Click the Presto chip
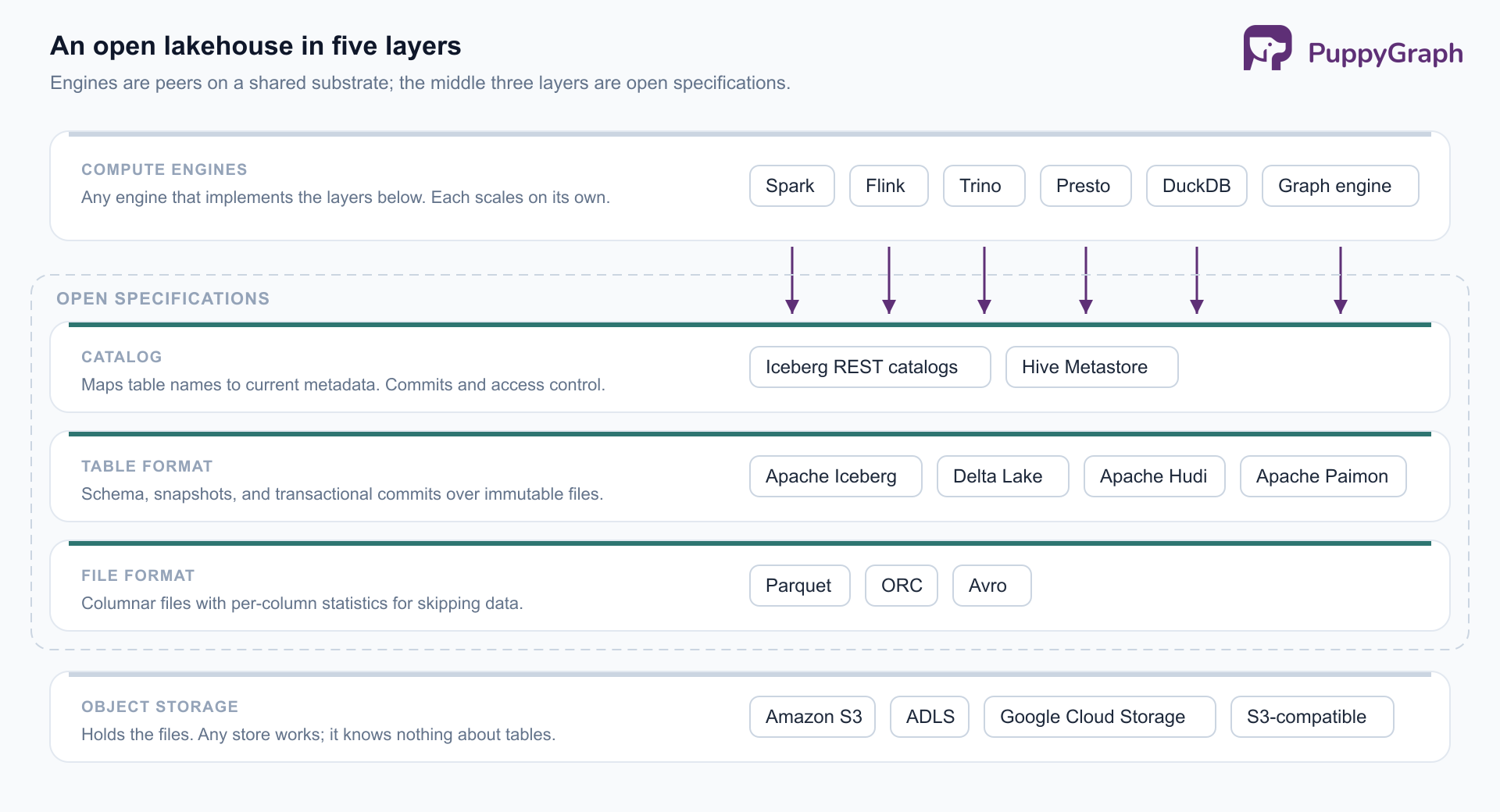1500x812 pixels. (x=1086, y=186)
